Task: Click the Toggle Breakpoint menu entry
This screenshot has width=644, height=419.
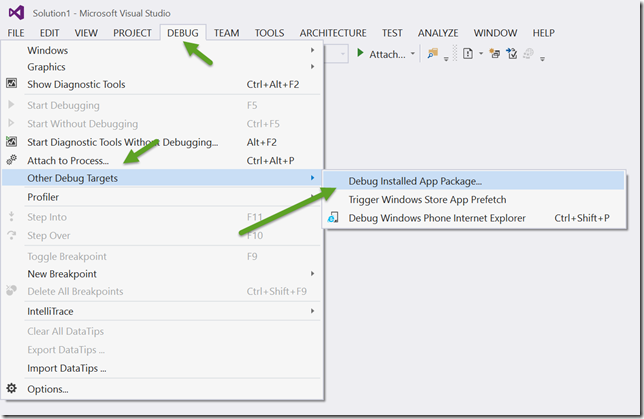Action: pos(162,256)
